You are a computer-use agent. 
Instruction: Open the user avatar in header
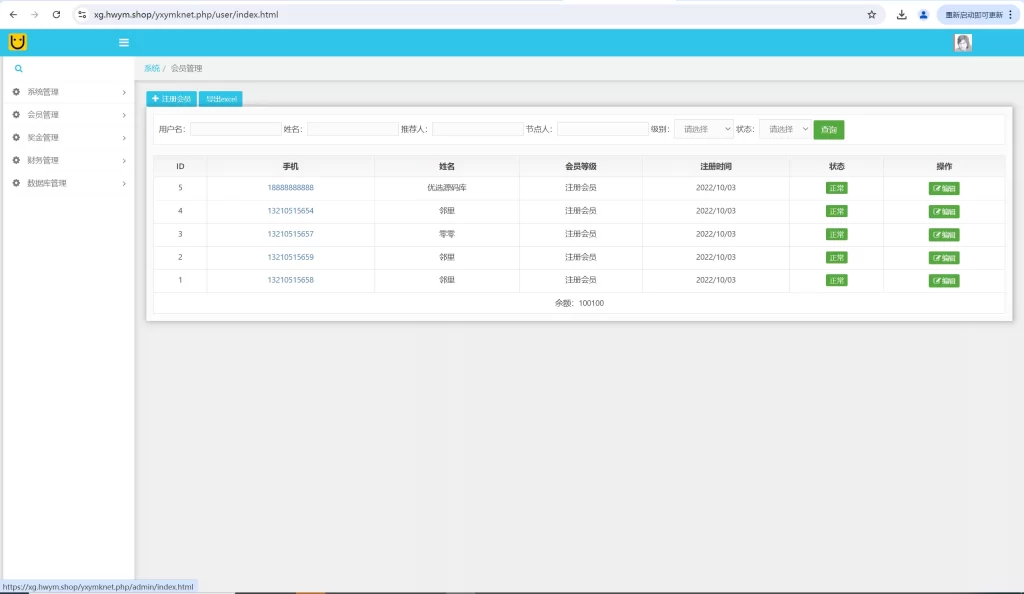[x=963, y=42]
